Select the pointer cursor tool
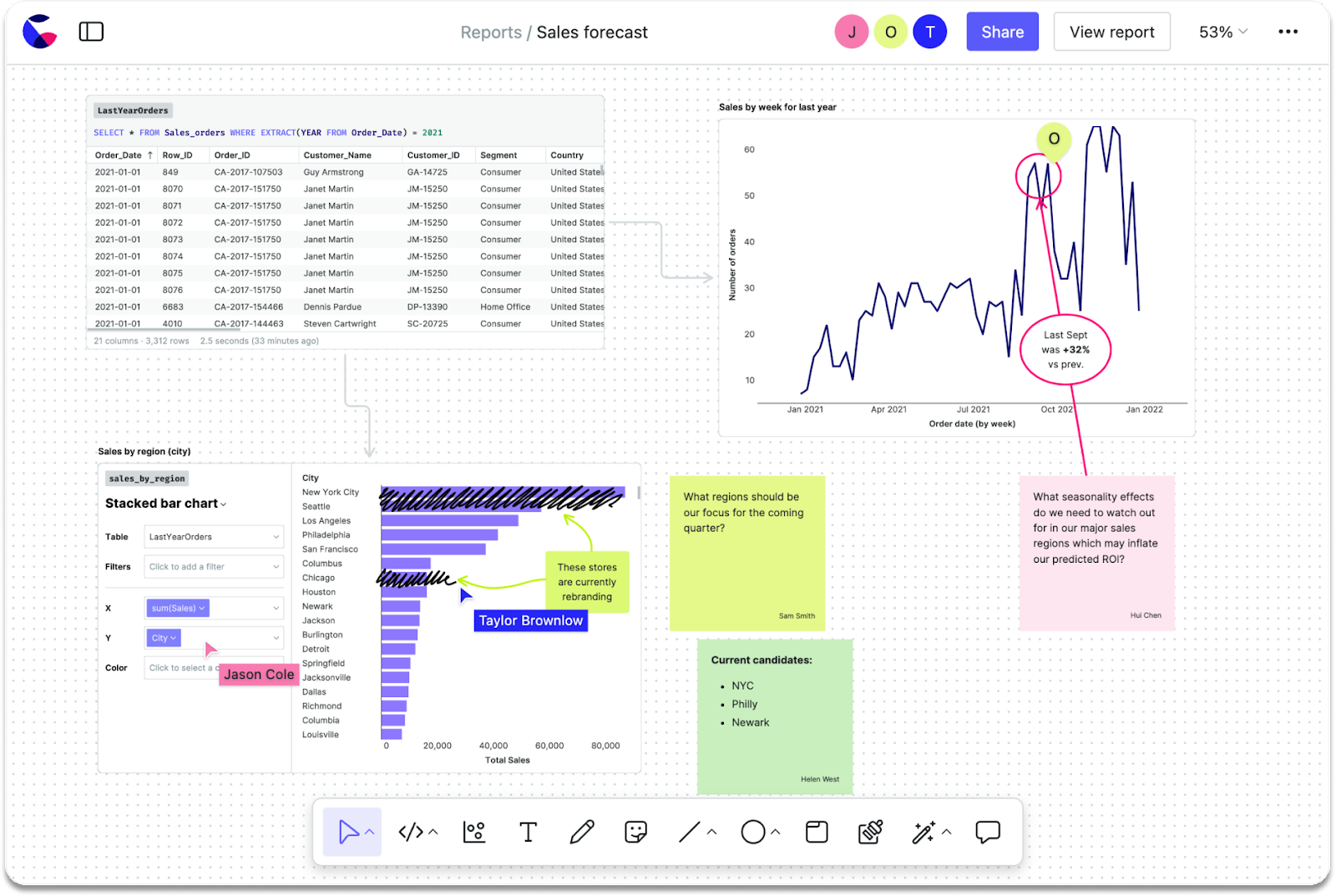This screenshot has width=1336, height=896. [347, 832]
